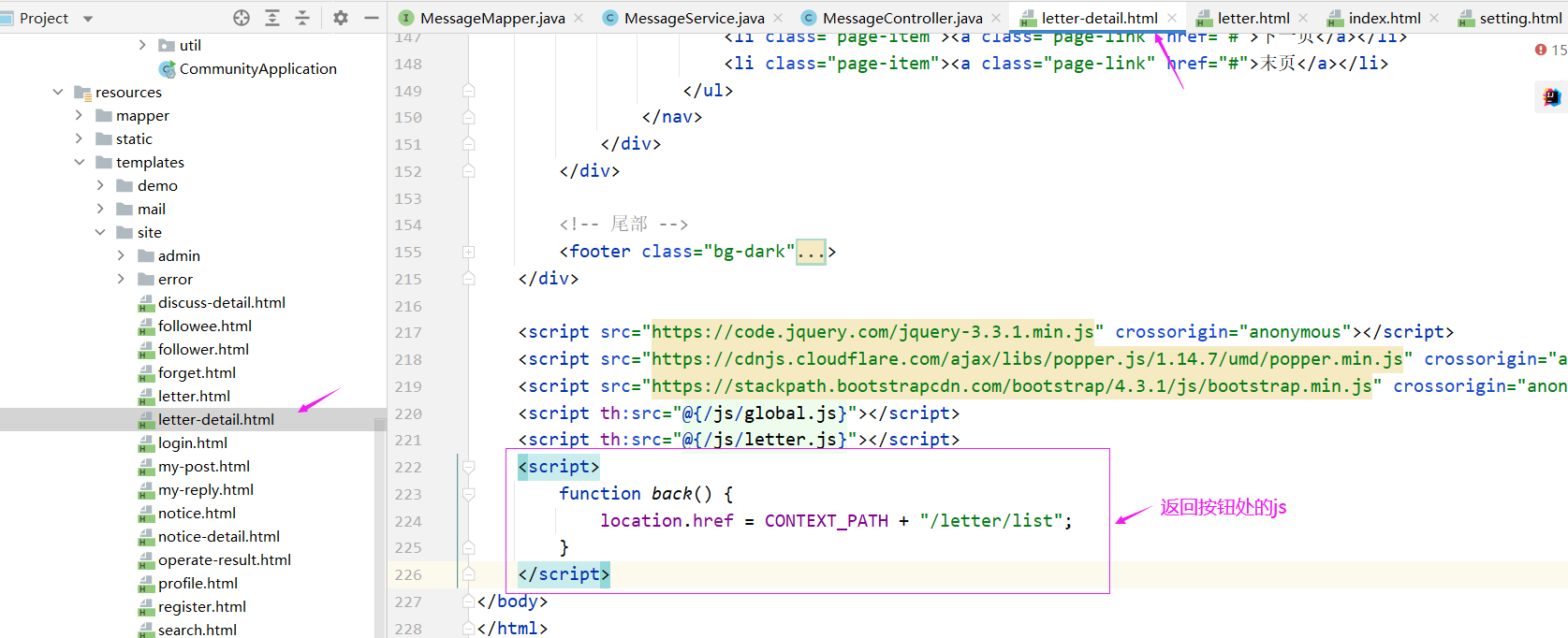Screen dimensions: 1568x638
Task: Open notice.html in project tree
Action: (x=197, y=513)
